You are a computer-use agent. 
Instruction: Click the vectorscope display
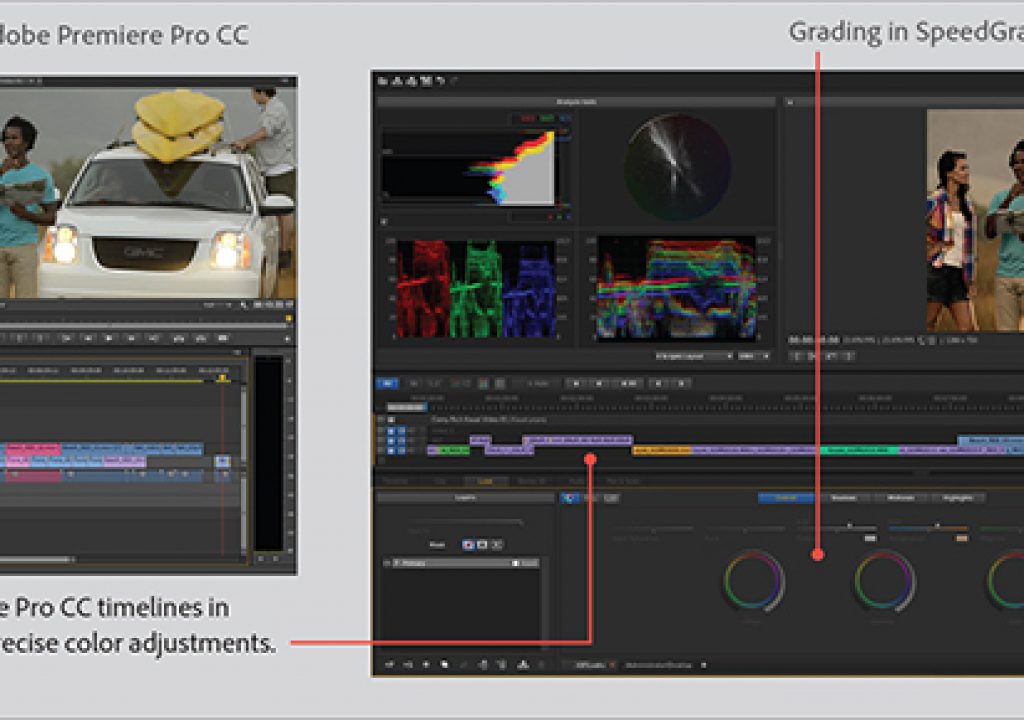tap(677, 168)
